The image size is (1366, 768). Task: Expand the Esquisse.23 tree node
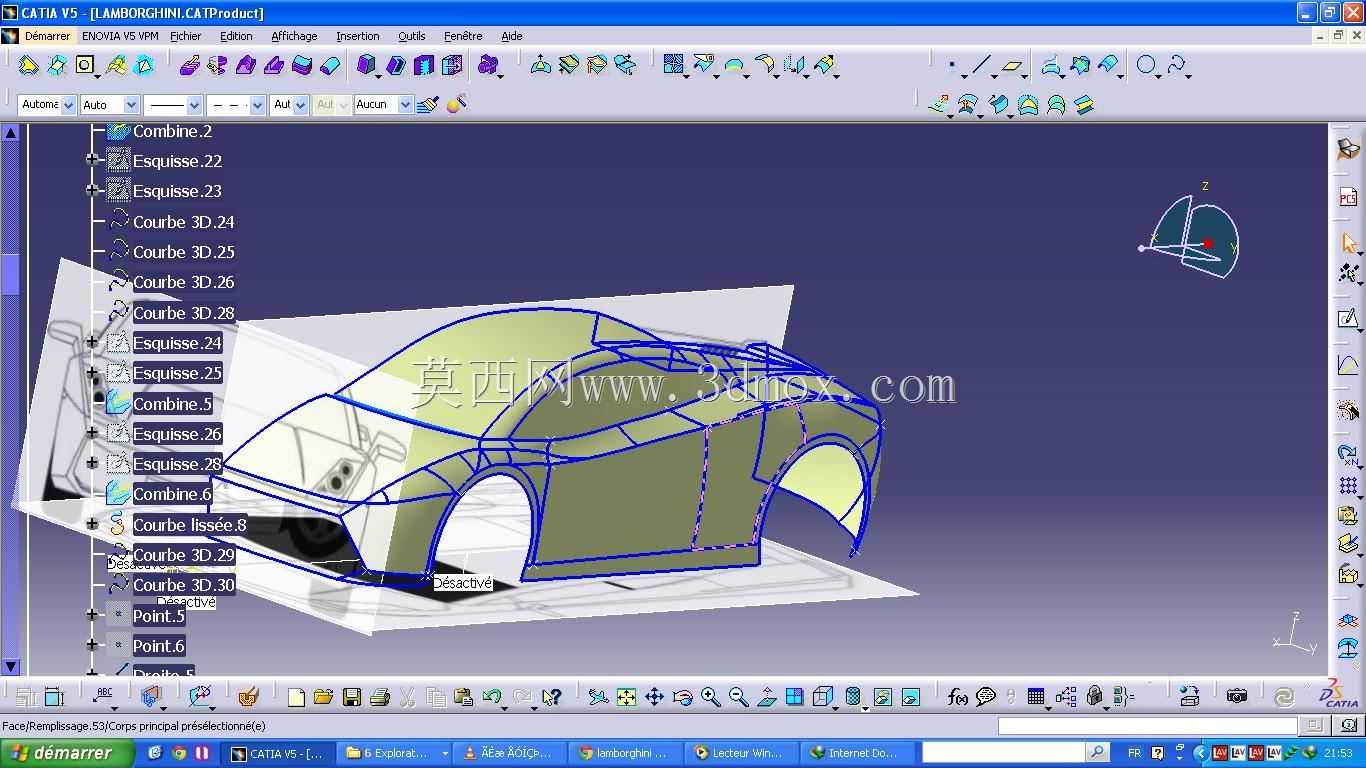[92, 190]
